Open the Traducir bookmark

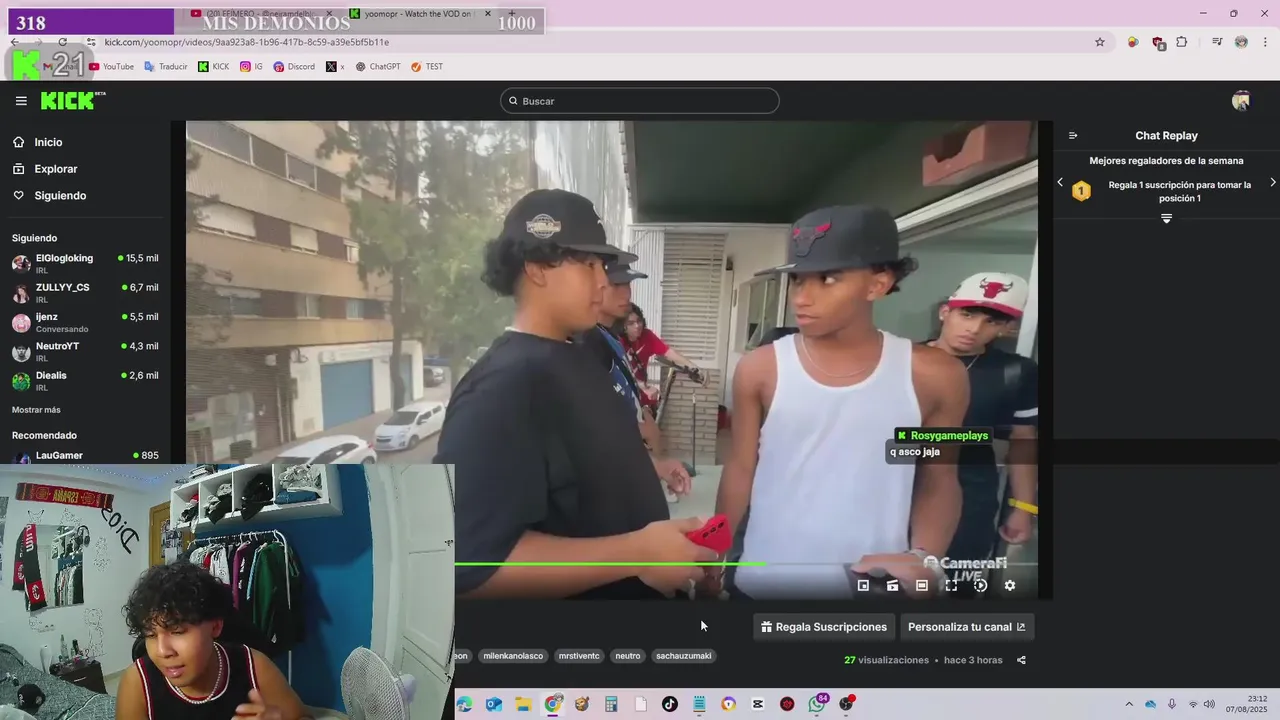click(166, 67)
